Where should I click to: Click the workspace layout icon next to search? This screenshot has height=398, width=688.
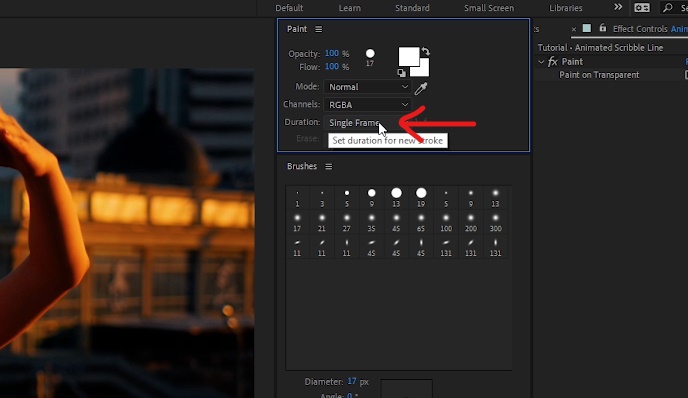(x=642, y=8)
